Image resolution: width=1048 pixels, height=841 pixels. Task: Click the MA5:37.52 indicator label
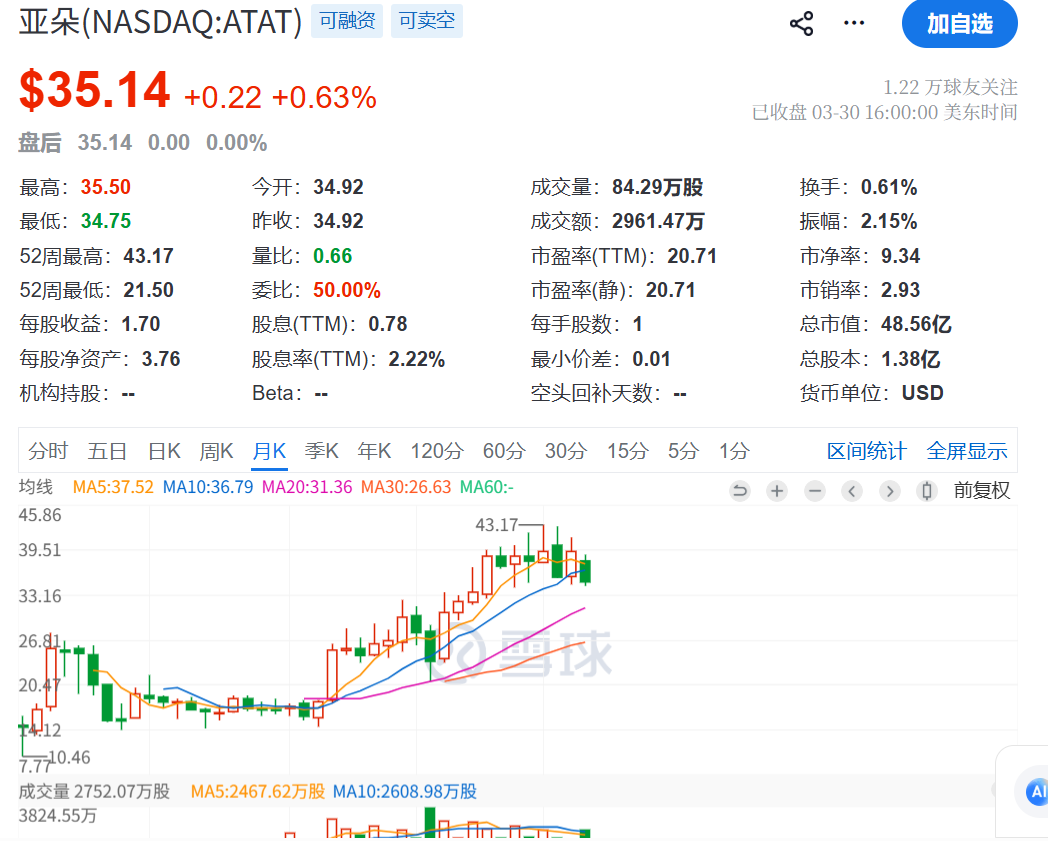113,487
